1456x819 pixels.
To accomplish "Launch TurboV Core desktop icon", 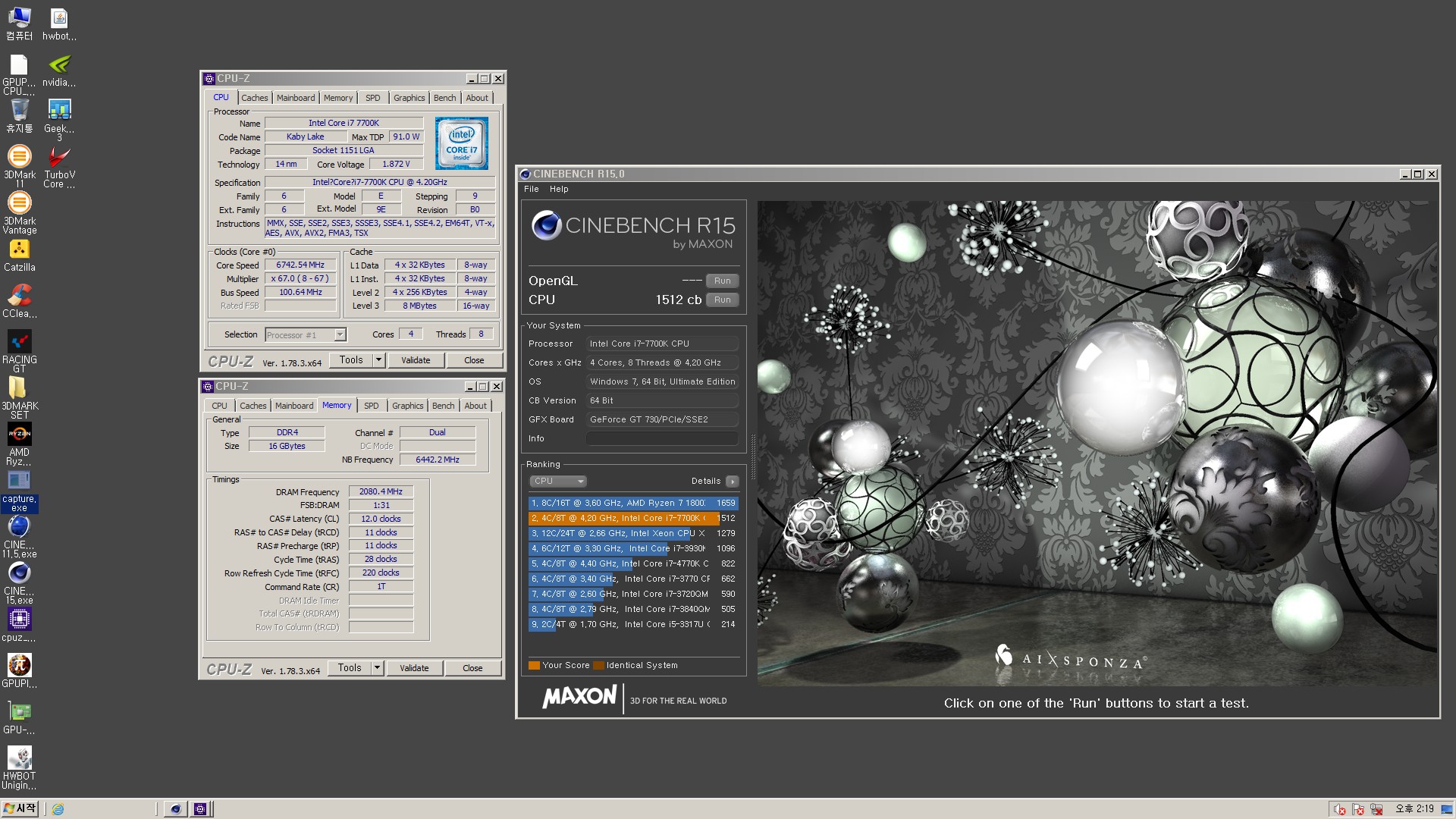I will click(59, 166).
